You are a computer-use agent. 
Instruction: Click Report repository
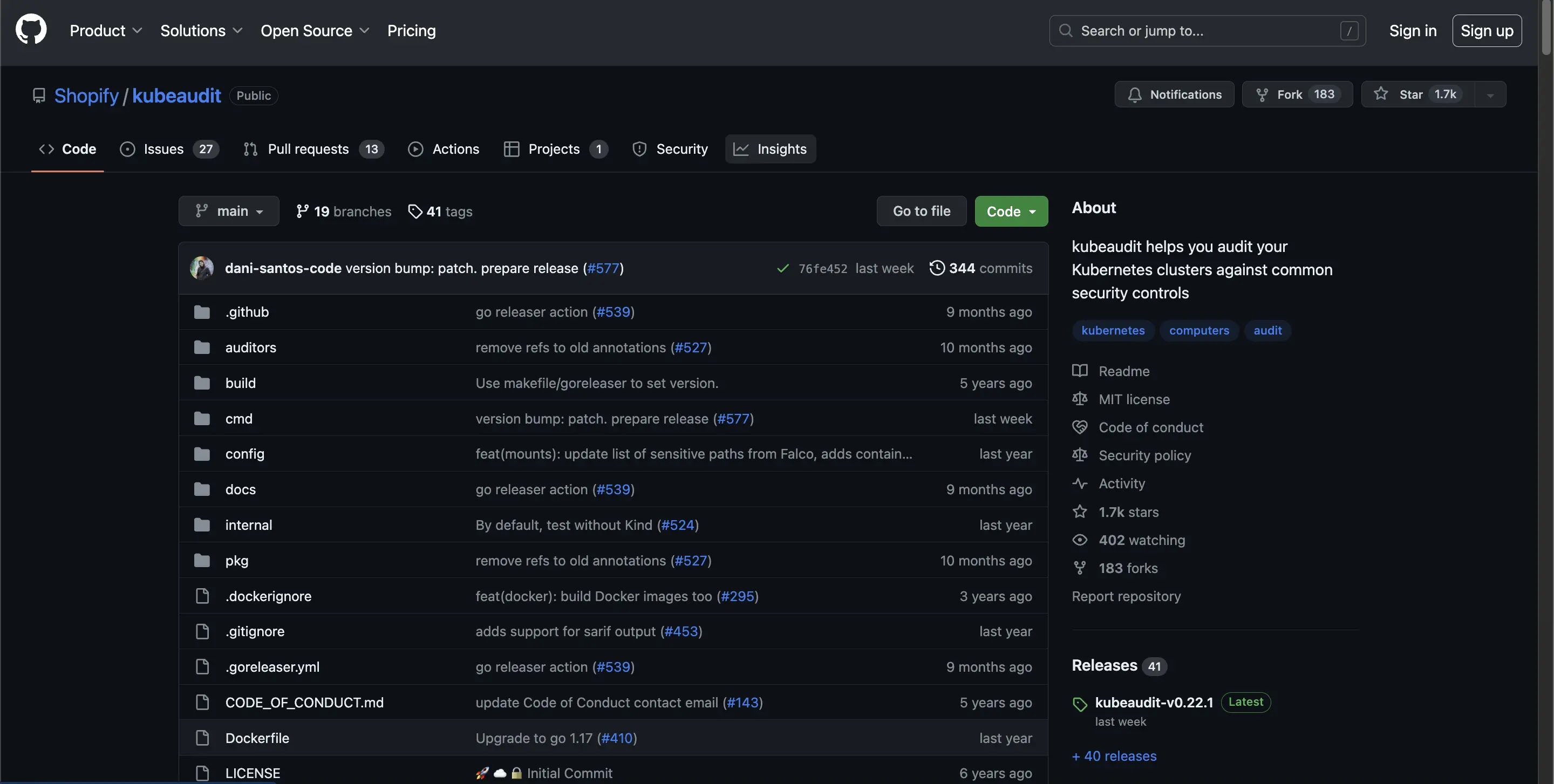coord(1126,596)
